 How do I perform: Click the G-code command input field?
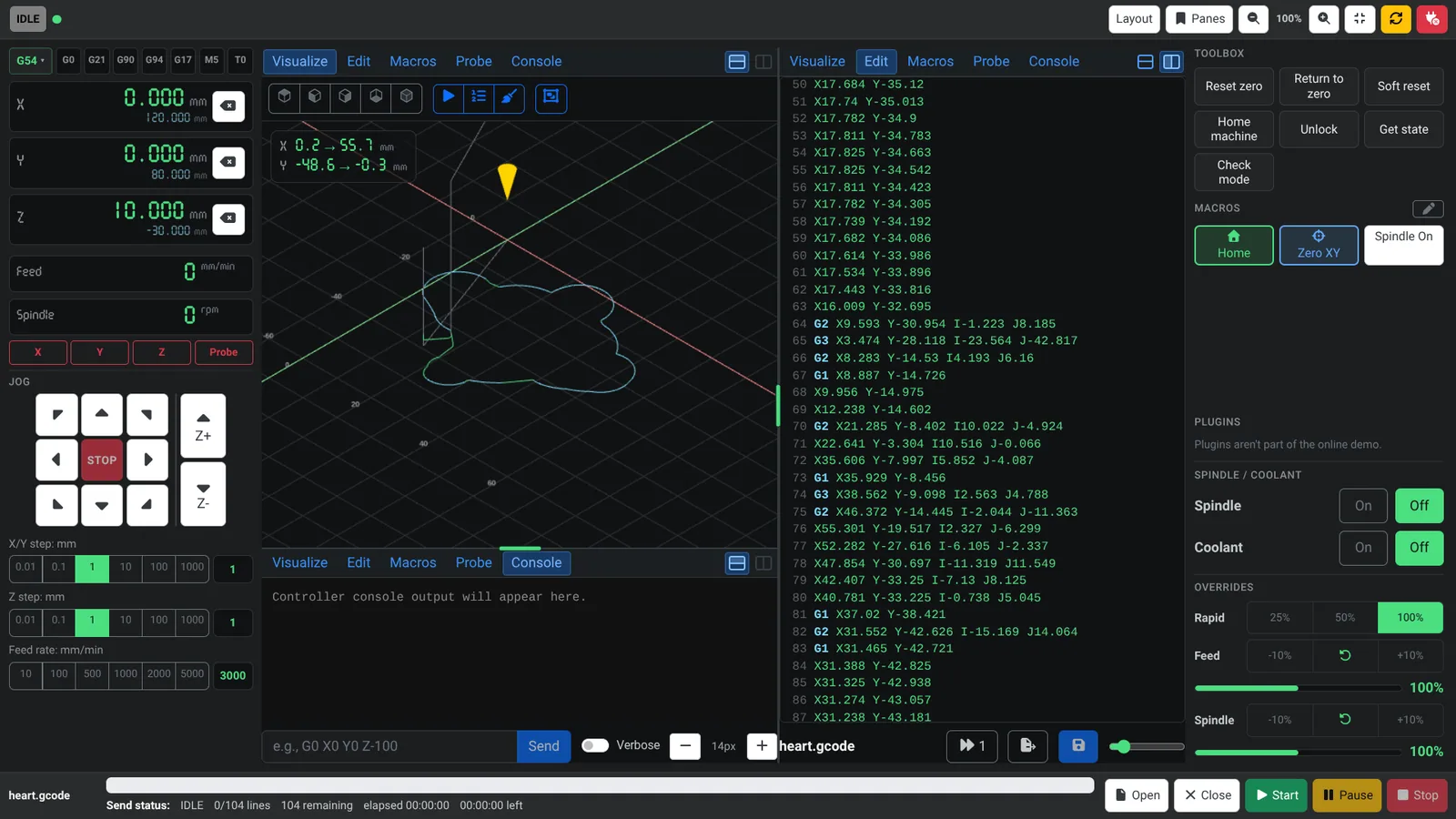pos(389,746)
